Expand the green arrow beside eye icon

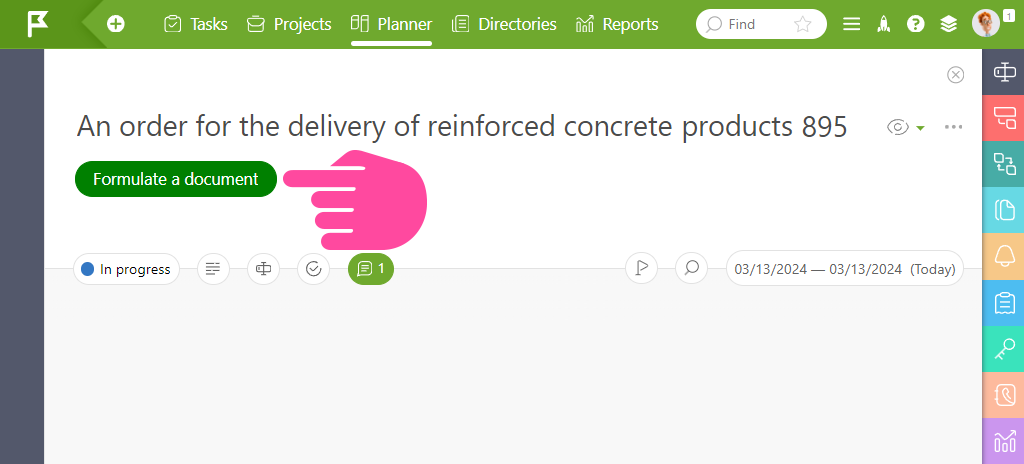[920, 128]
